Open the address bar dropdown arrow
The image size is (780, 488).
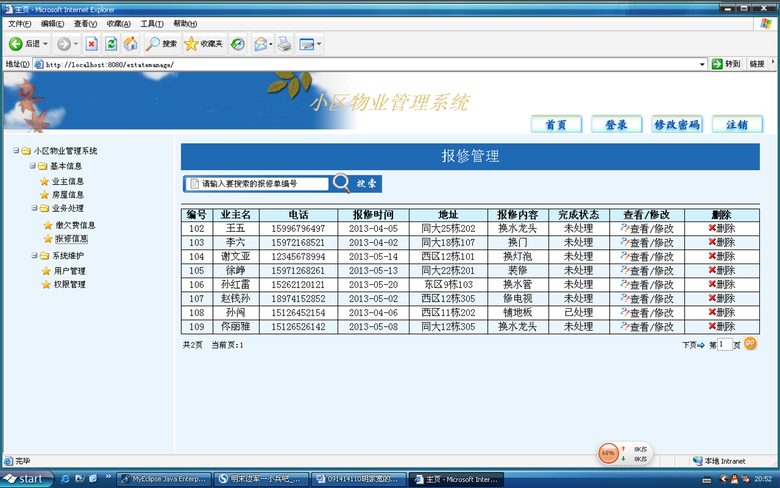click(x=702, y=64)
